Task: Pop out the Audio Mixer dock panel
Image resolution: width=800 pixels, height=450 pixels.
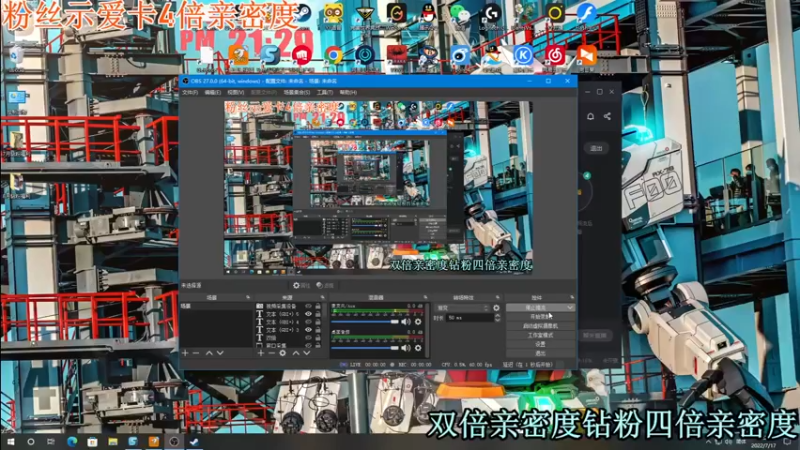Action: 425,297
